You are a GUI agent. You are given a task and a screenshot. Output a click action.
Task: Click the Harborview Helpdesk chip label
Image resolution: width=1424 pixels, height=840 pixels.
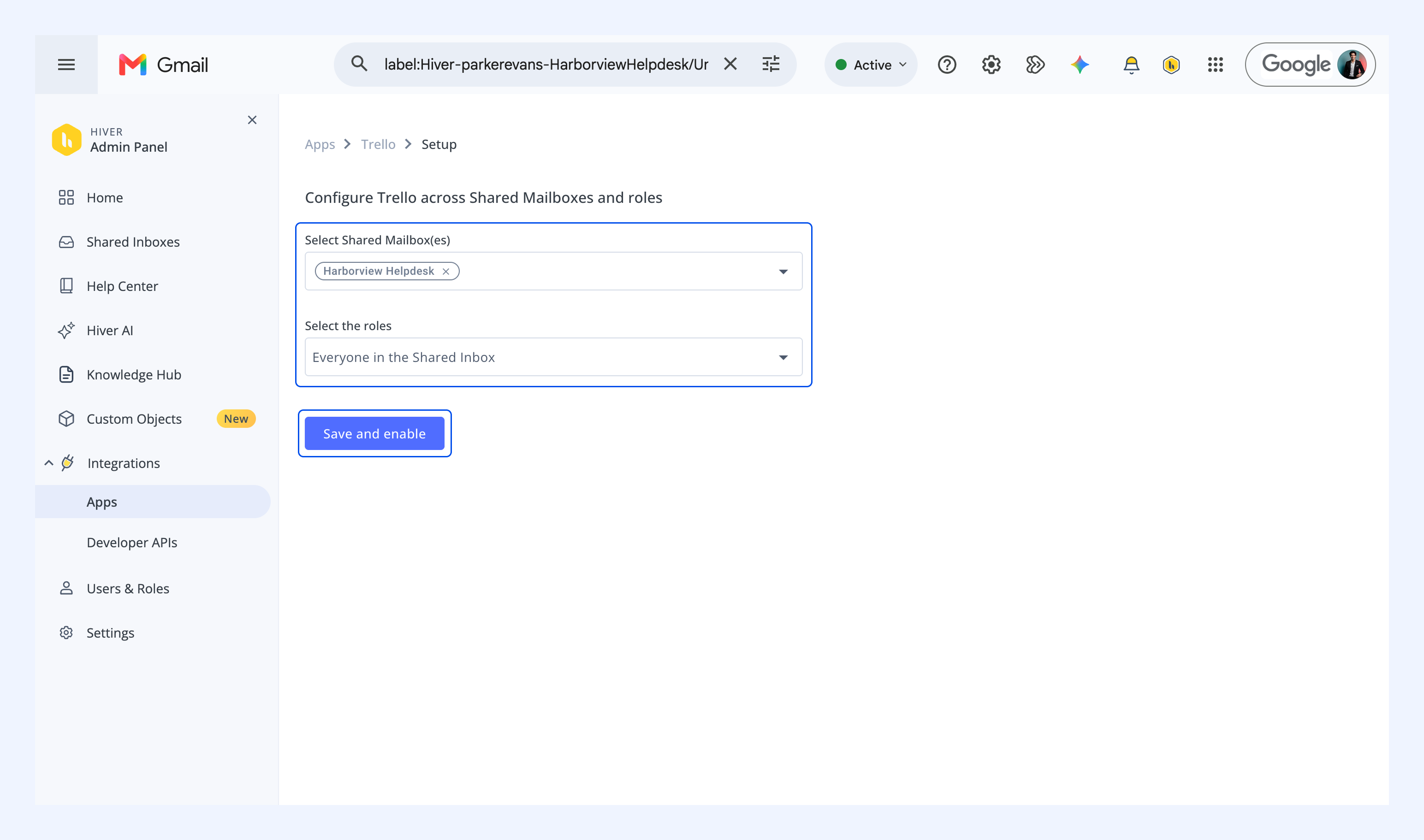click(378, 271)
